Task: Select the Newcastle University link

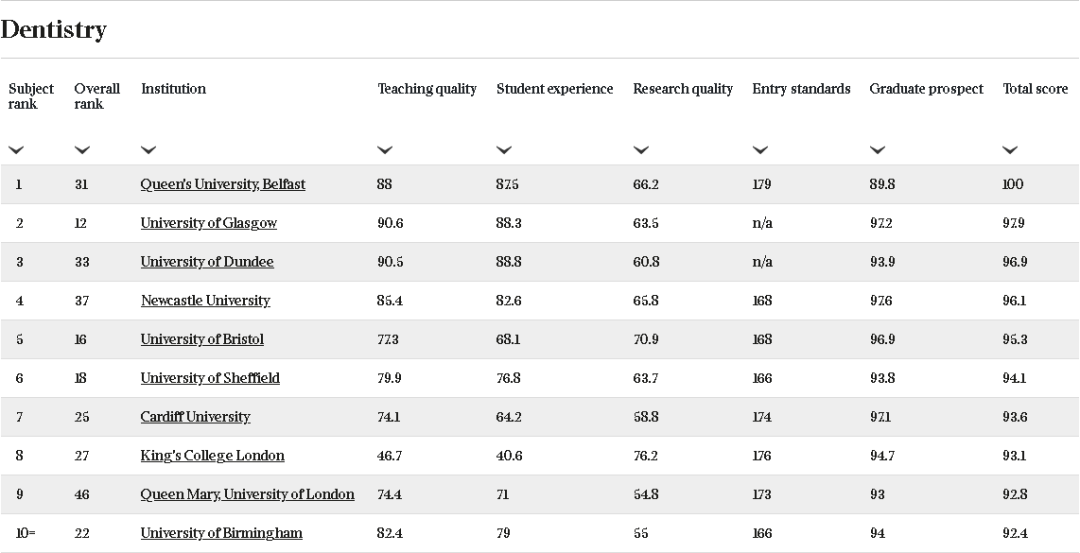Action: point(205,300)
